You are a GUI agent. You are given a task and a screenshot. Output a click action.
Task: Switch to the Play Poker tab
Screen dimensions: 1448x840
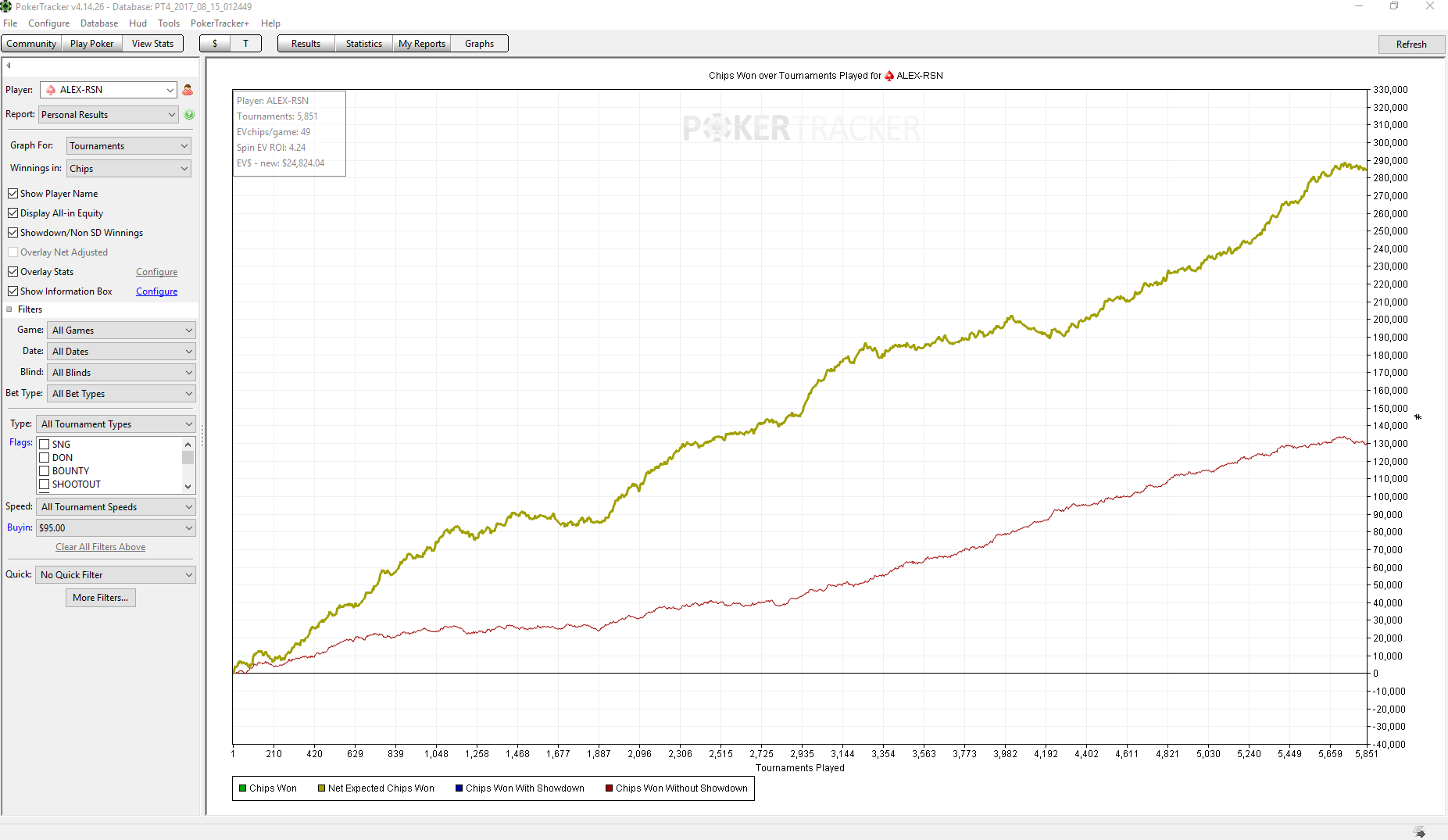click(91, 44)
